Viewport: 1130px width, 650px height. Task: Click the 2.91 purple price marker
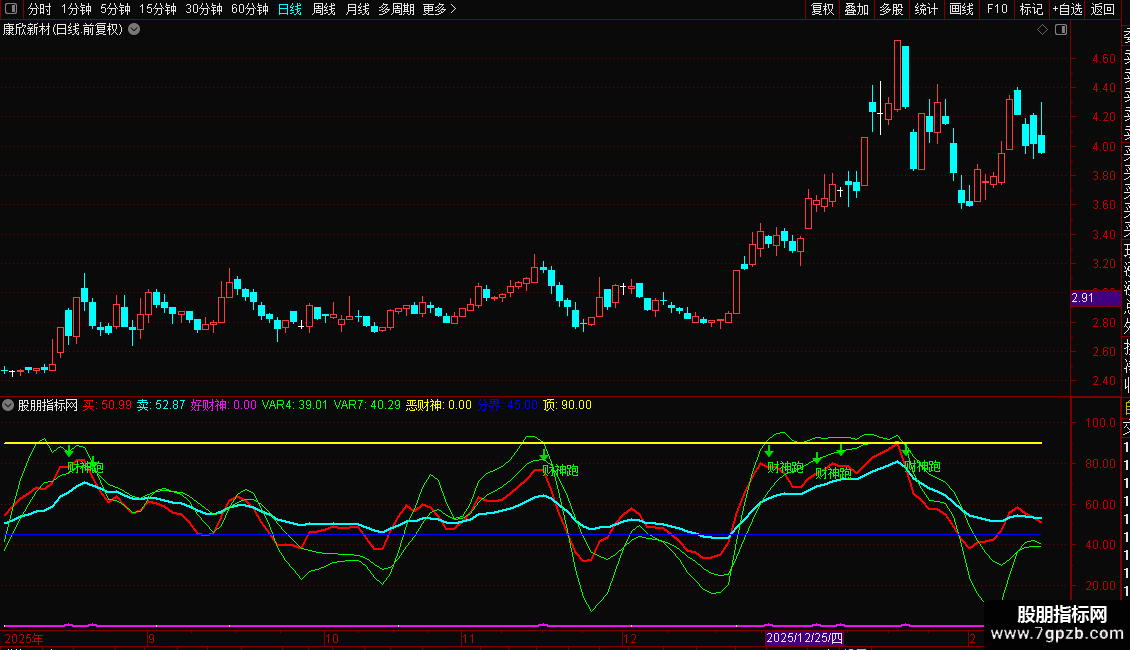pos(1082,298)
